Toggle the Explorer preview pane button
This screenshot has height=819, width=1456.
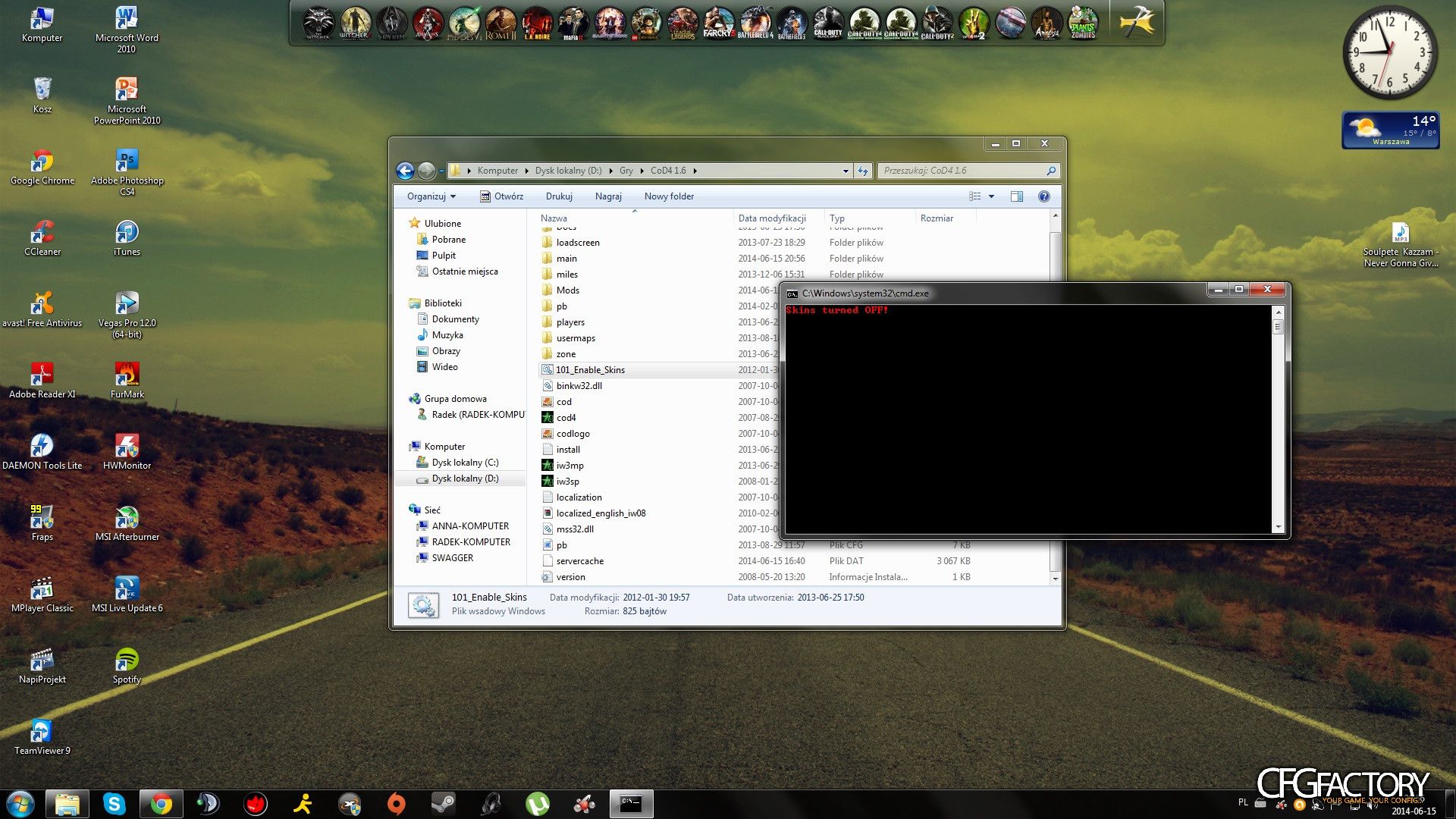1017,196
